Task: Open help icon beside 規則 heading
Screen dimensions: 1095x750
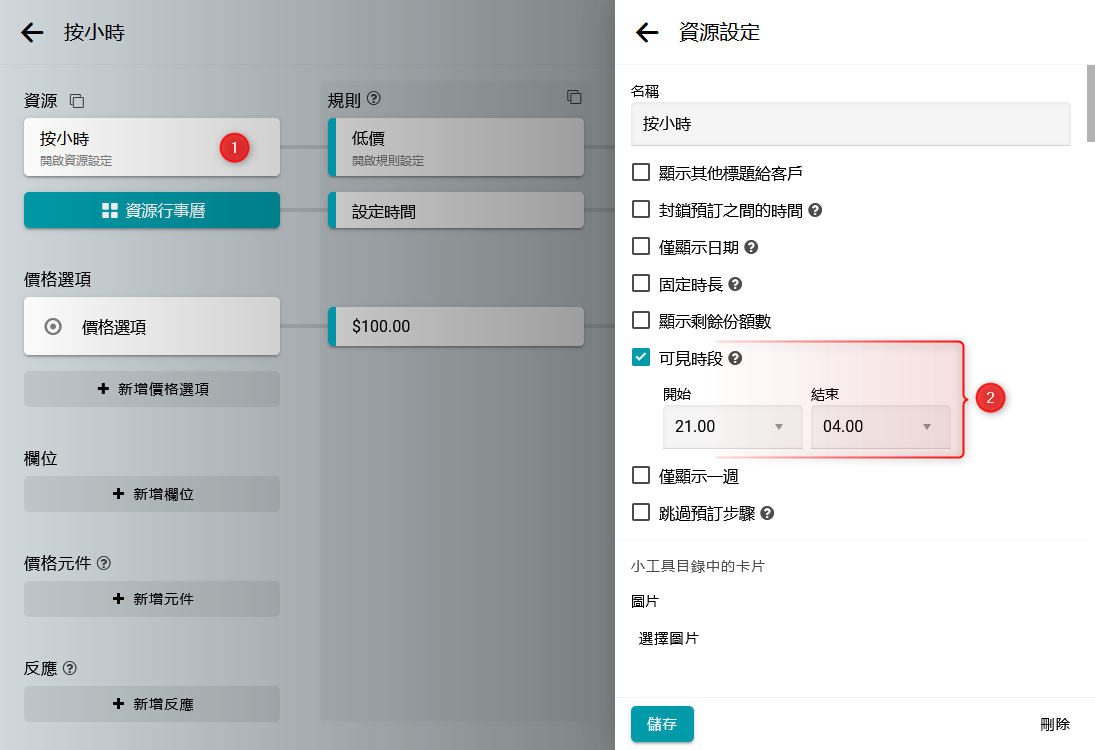Action: (374, 99)
